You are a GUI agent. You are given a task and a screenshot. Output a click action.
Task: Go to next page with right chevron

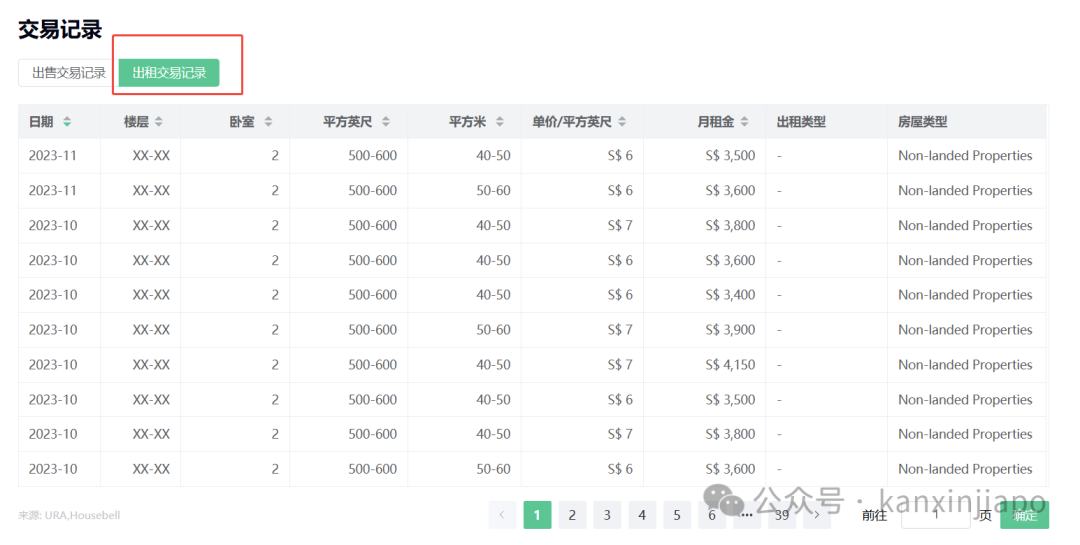tap(817, 515)
